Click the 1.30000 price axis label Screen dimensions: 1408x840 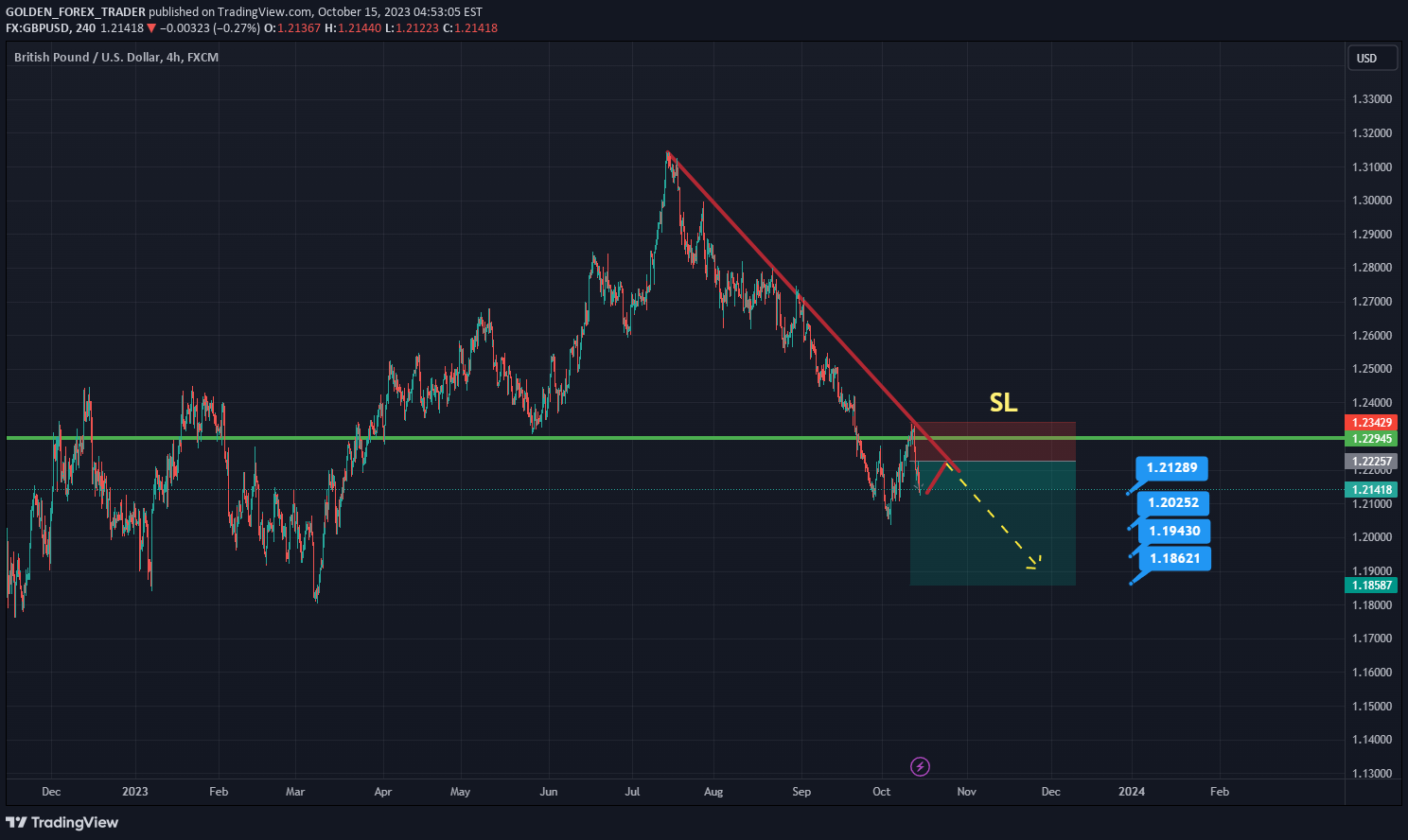(1372, 201)
